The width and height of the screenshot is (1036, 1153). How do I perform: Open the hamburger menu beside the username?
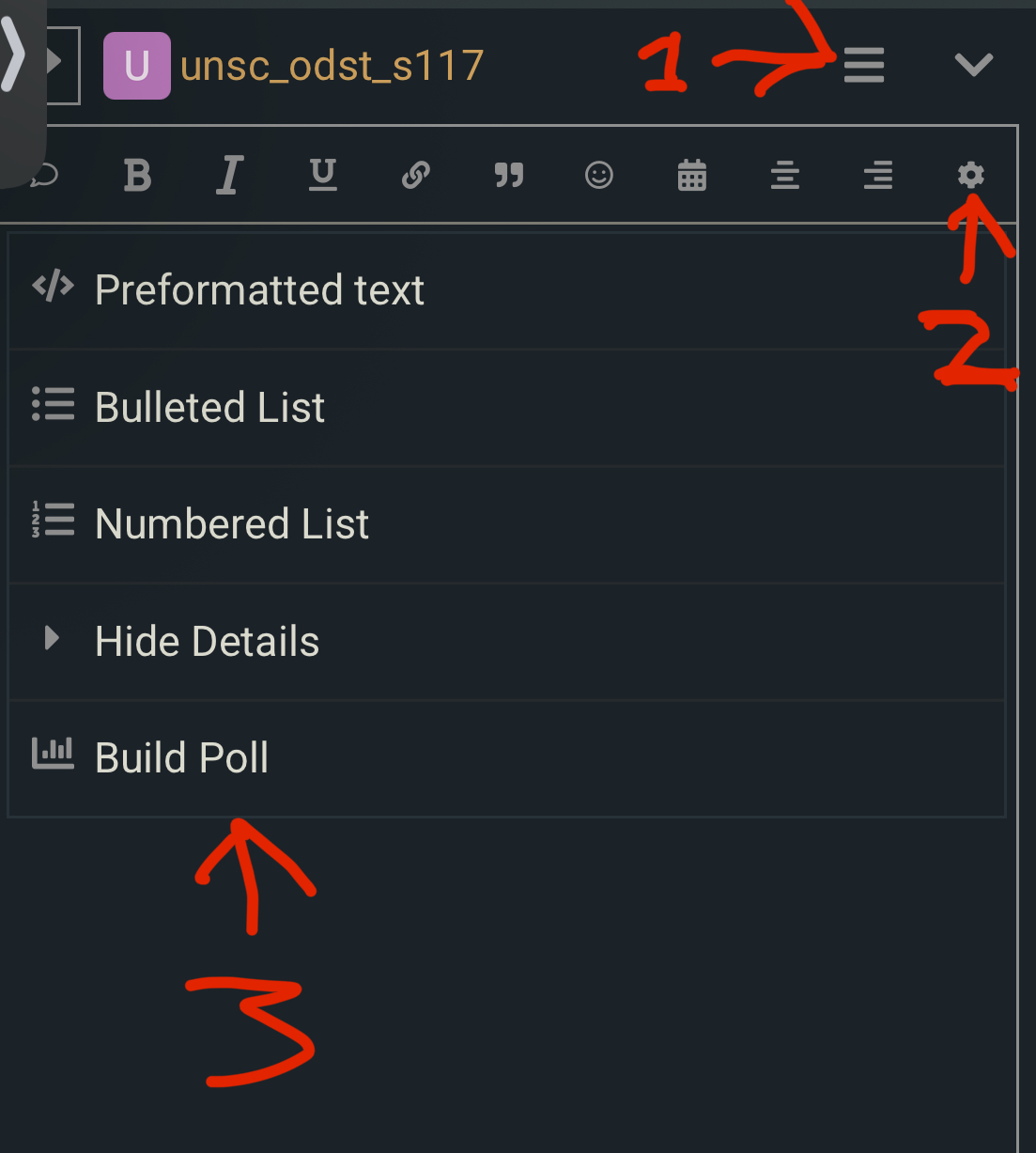point(864,65)
